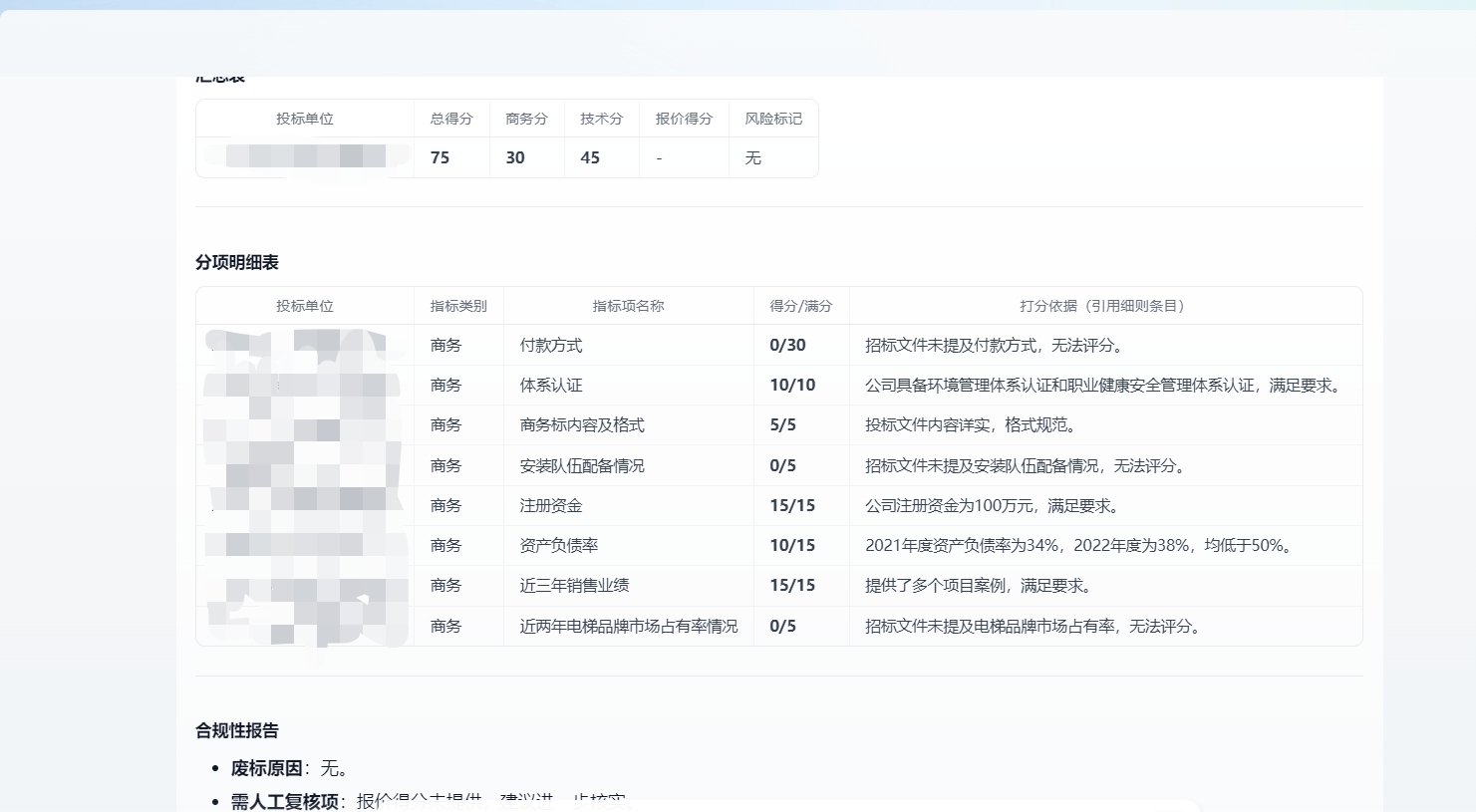Select the 商务标内容及格式 indicator cell
The image size is (1476, 812).
582,425
